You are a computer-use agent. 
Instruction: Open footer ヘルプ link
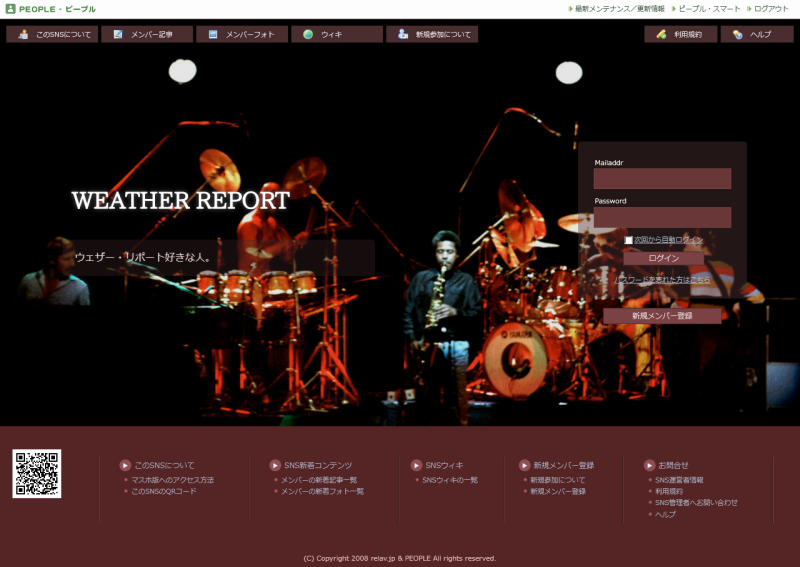click(665, 514)
